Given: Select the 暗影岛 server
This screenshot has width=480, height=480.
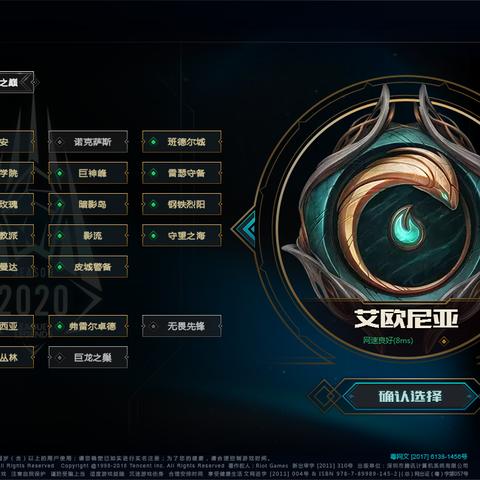Looking at the screenshot, I should coord(88,204).
